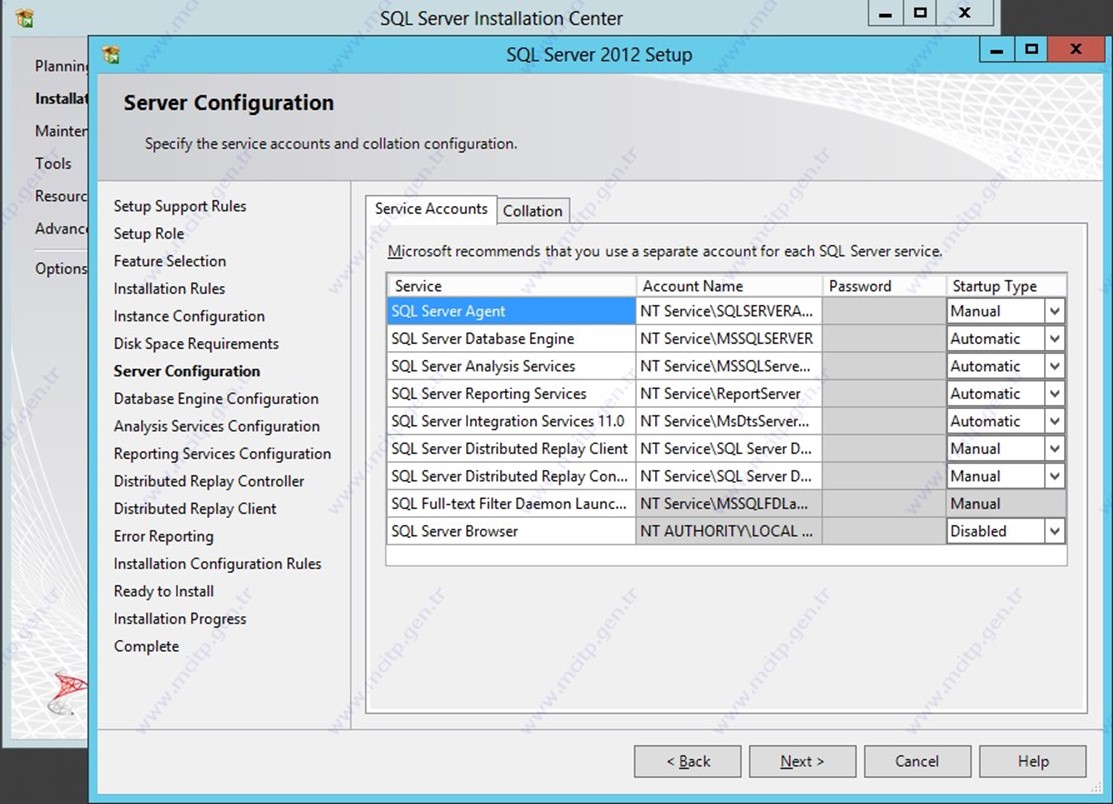Screen dimensions: 1113x804
Task: Open Startup Type dropdown for SQL Server Analysis Services
Action: (x=1055, y=366)
